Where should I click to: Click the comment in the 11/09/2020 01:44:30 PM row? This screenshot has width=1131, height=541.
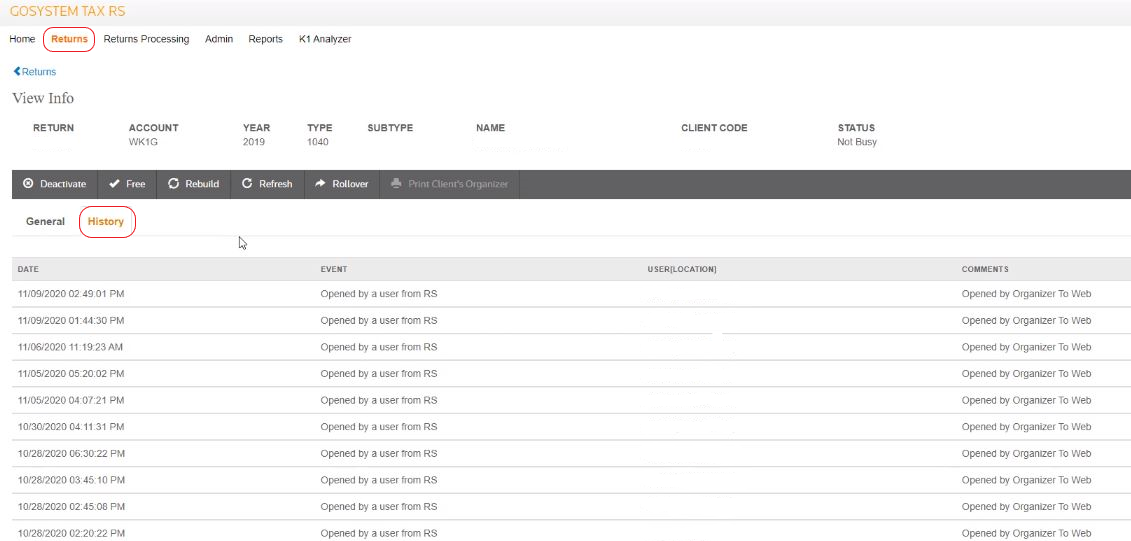pos(1026,320)
